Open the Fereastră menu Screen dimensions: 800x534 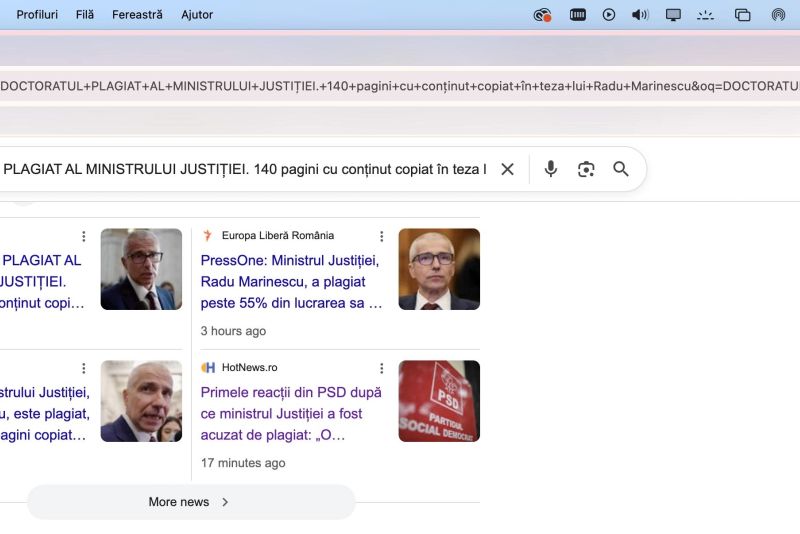pyautogui.click(x=137, y=15)
